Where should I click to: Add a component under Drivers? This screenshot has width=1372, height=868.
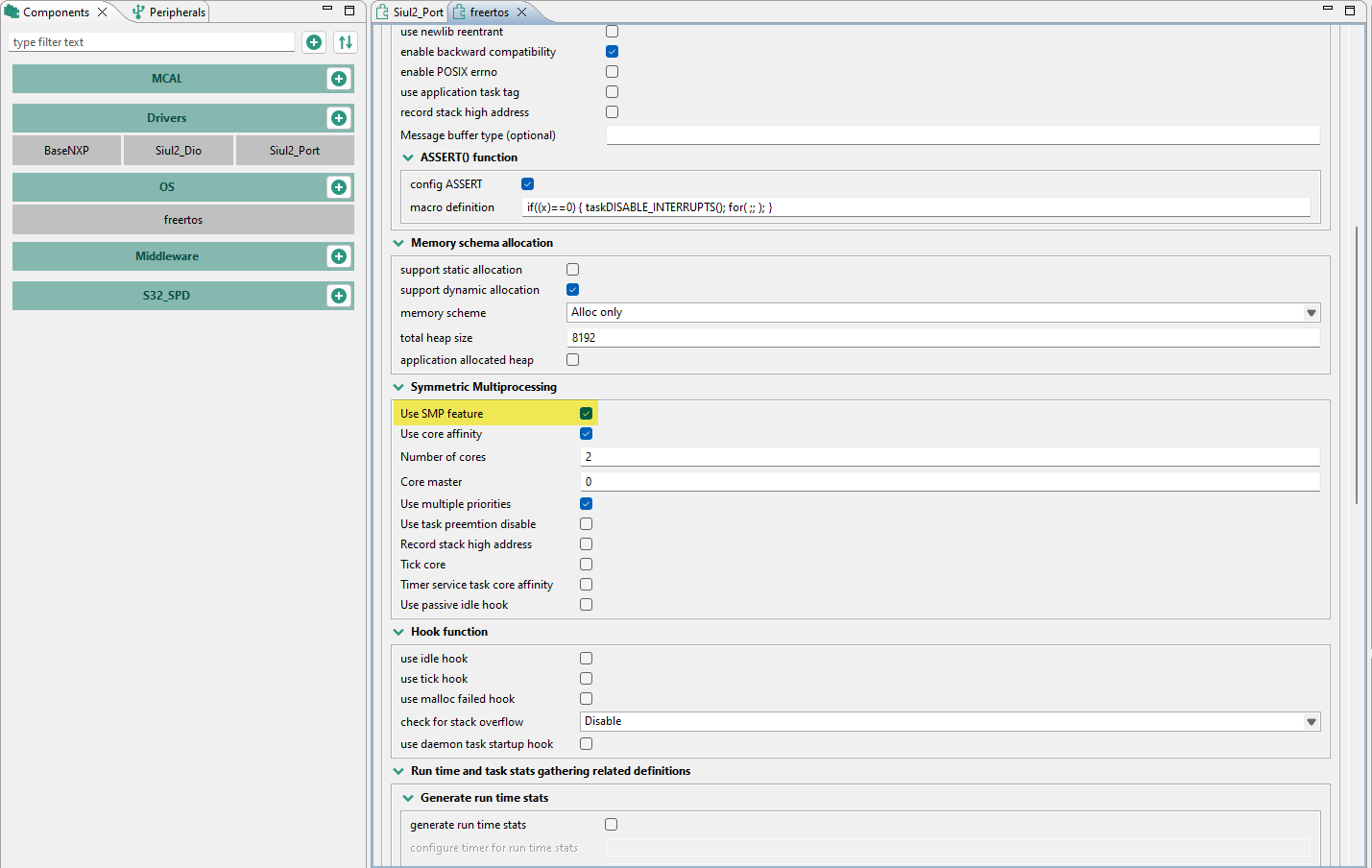(338, 117)
